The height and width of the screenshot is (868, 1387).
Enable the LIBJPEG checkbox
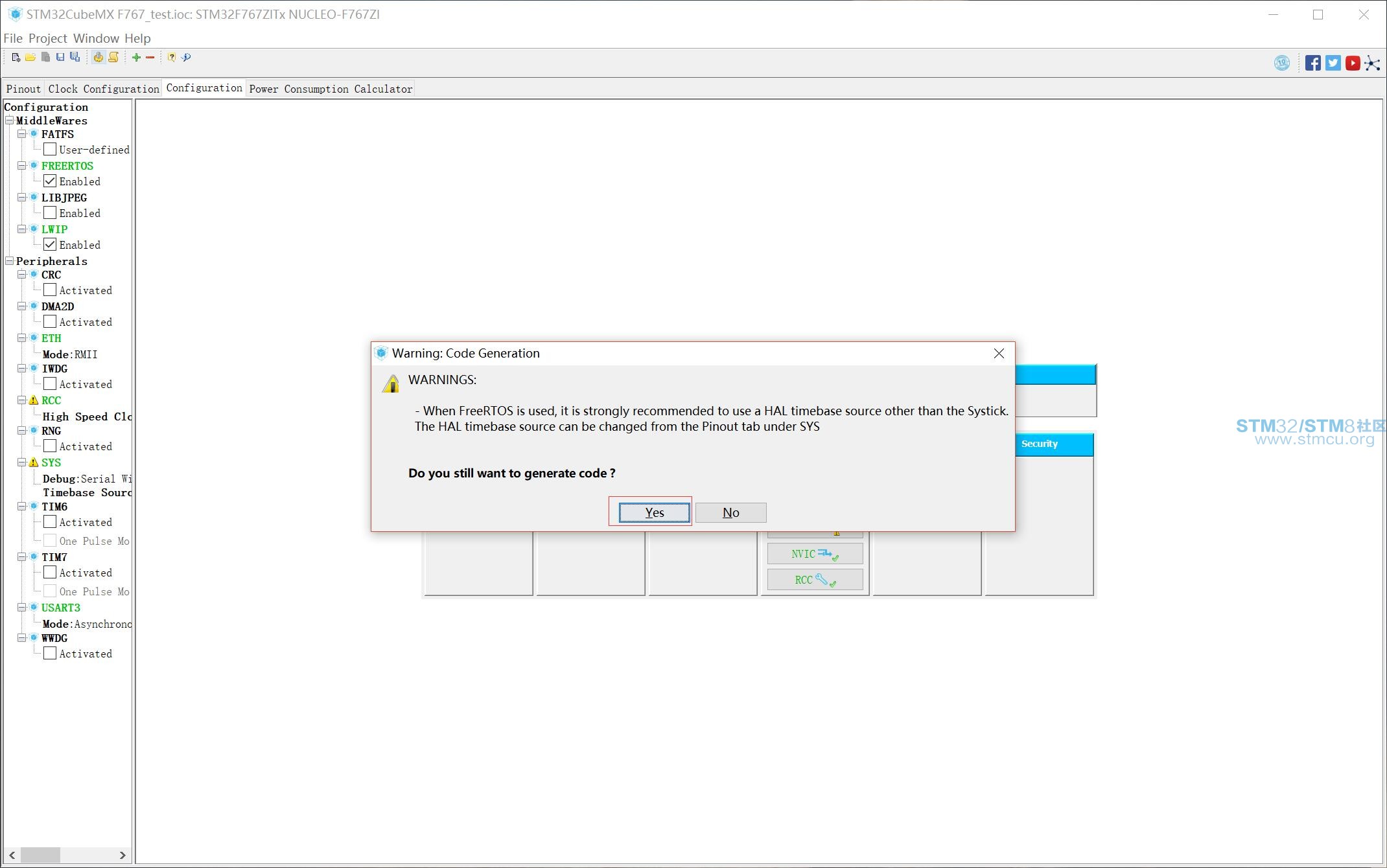[50, 212]
